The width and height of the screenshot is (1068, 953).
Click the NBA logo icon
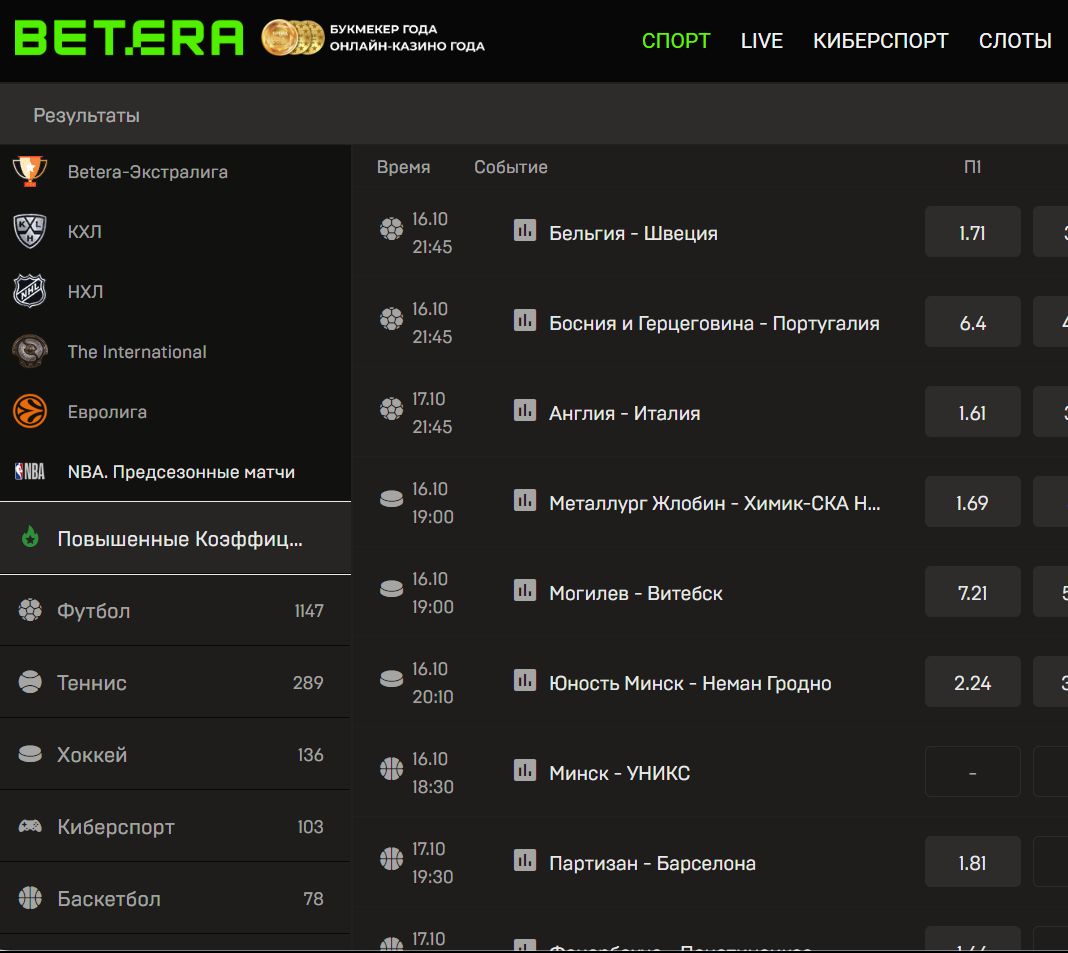30,471
